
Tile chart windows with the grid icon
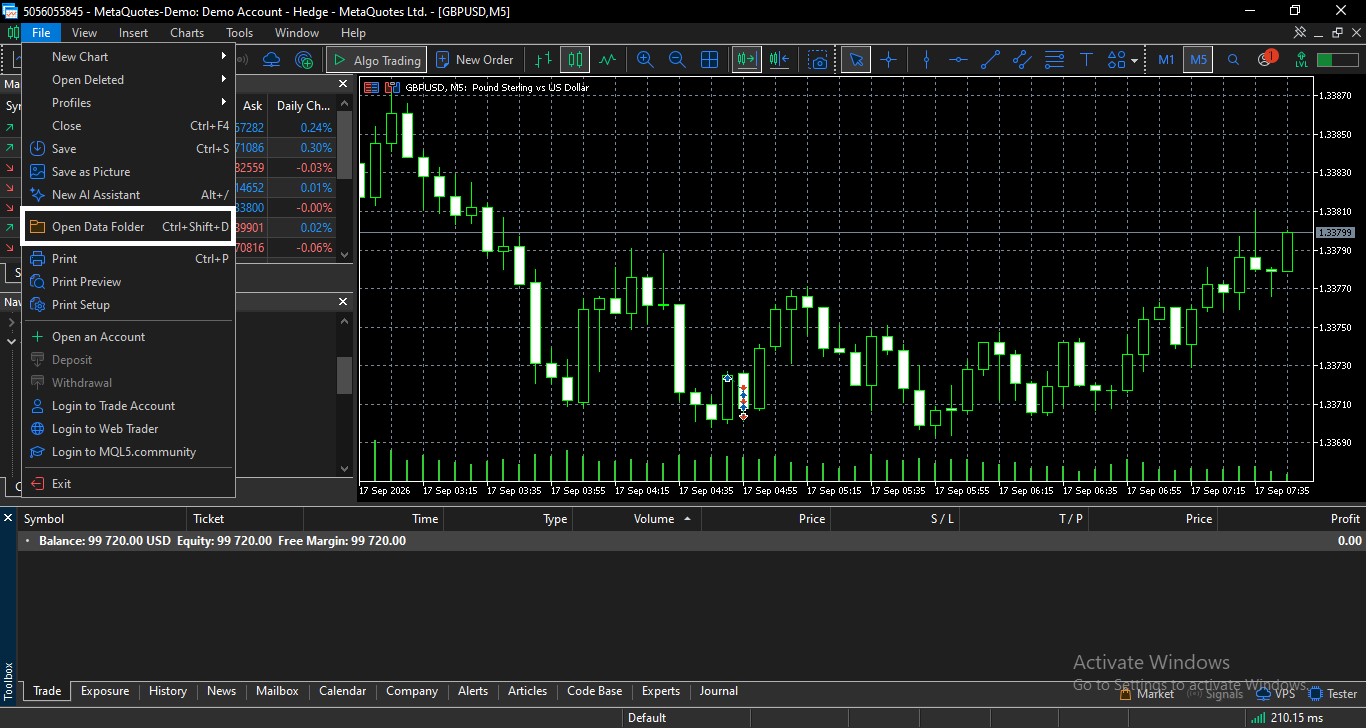[709, 60]
